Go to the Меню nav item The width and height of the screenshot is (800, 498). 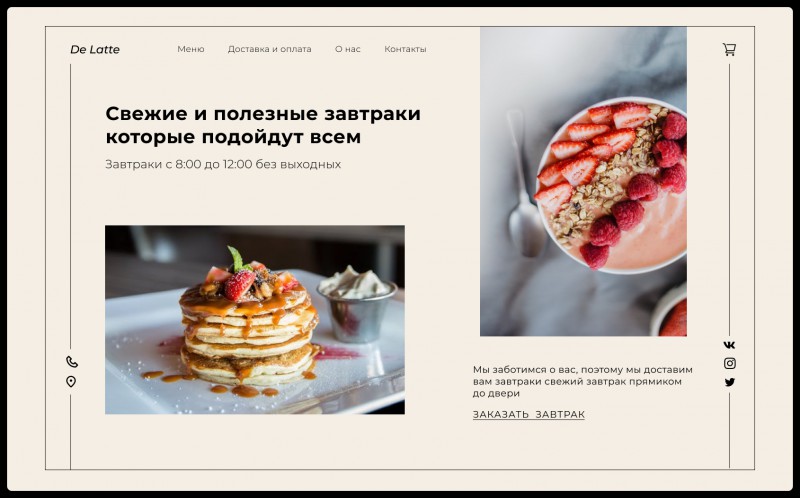191,49
